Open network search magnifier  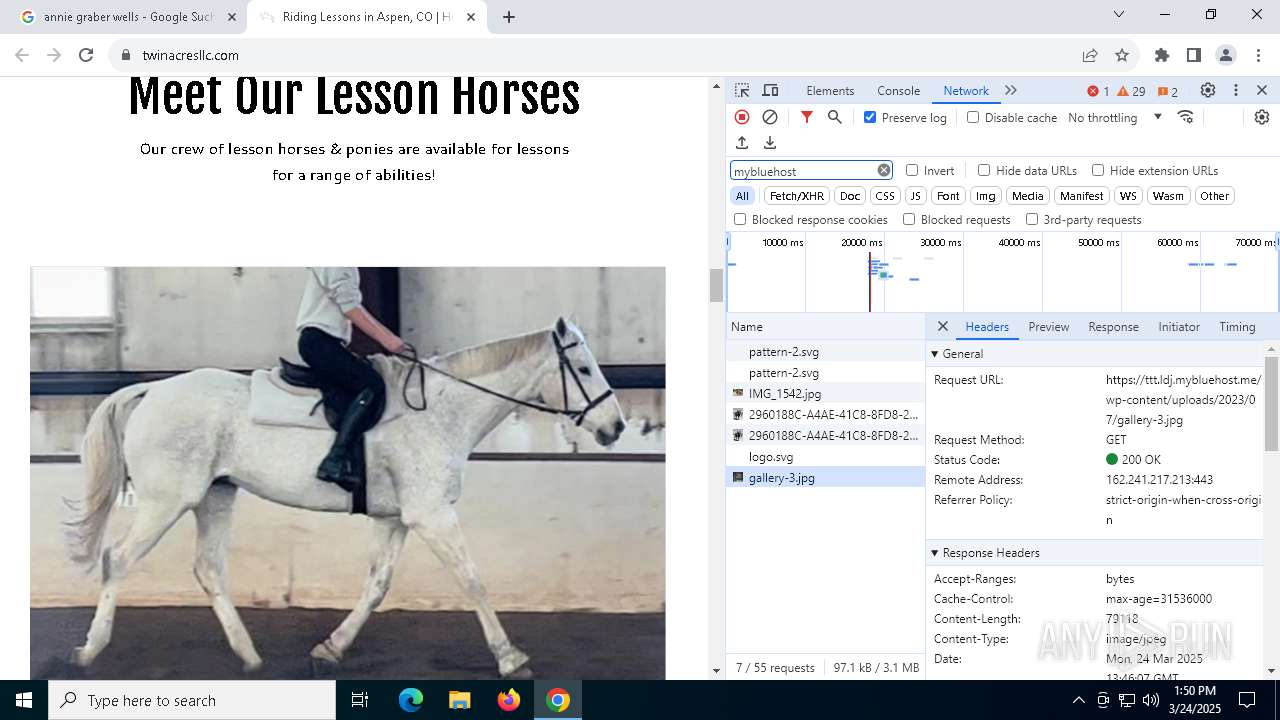coord(835,118)
